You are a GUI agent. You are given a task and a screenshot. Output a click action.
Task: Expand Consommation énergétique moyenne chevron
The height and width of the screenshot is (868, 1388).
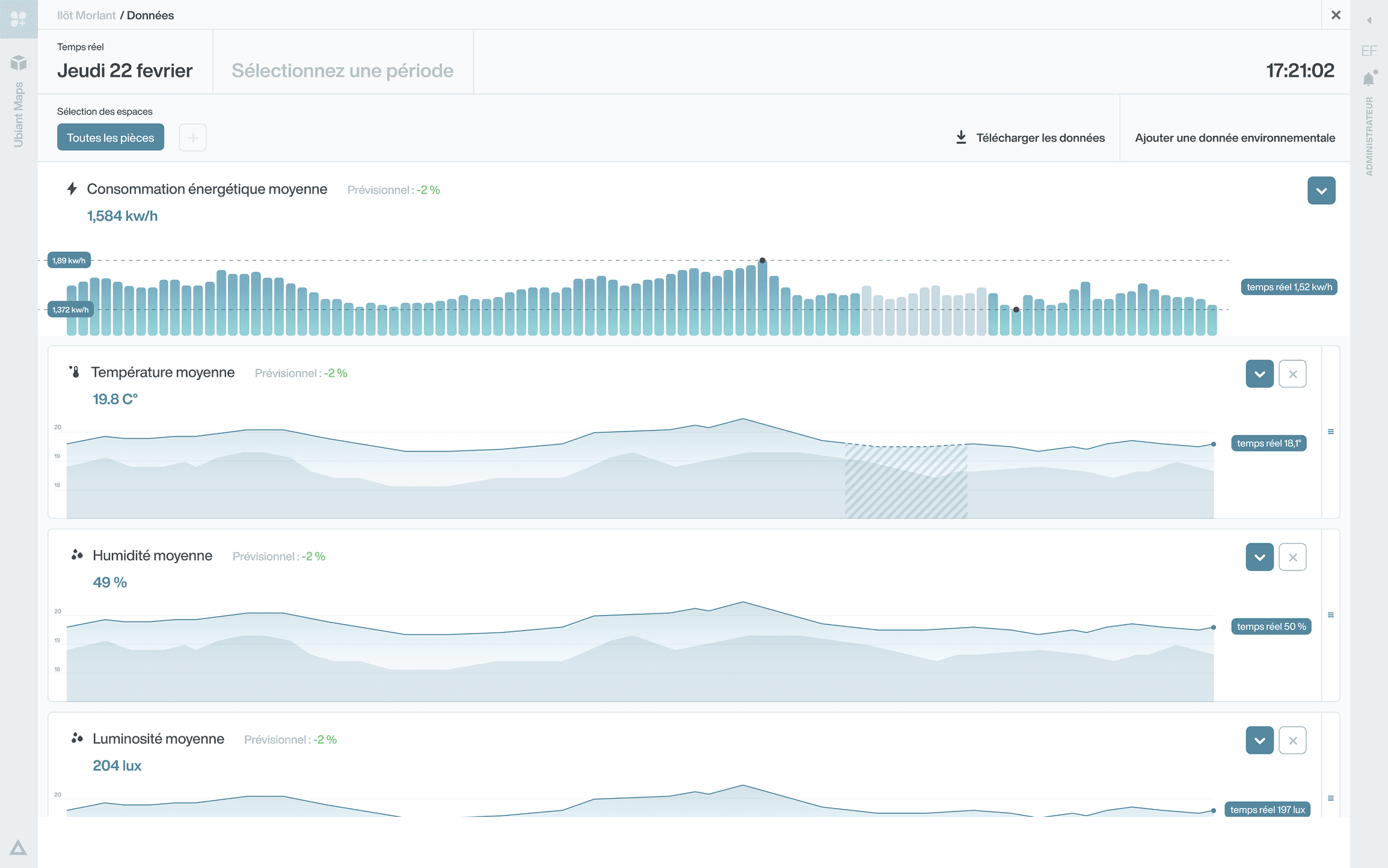pos(1321,191)
